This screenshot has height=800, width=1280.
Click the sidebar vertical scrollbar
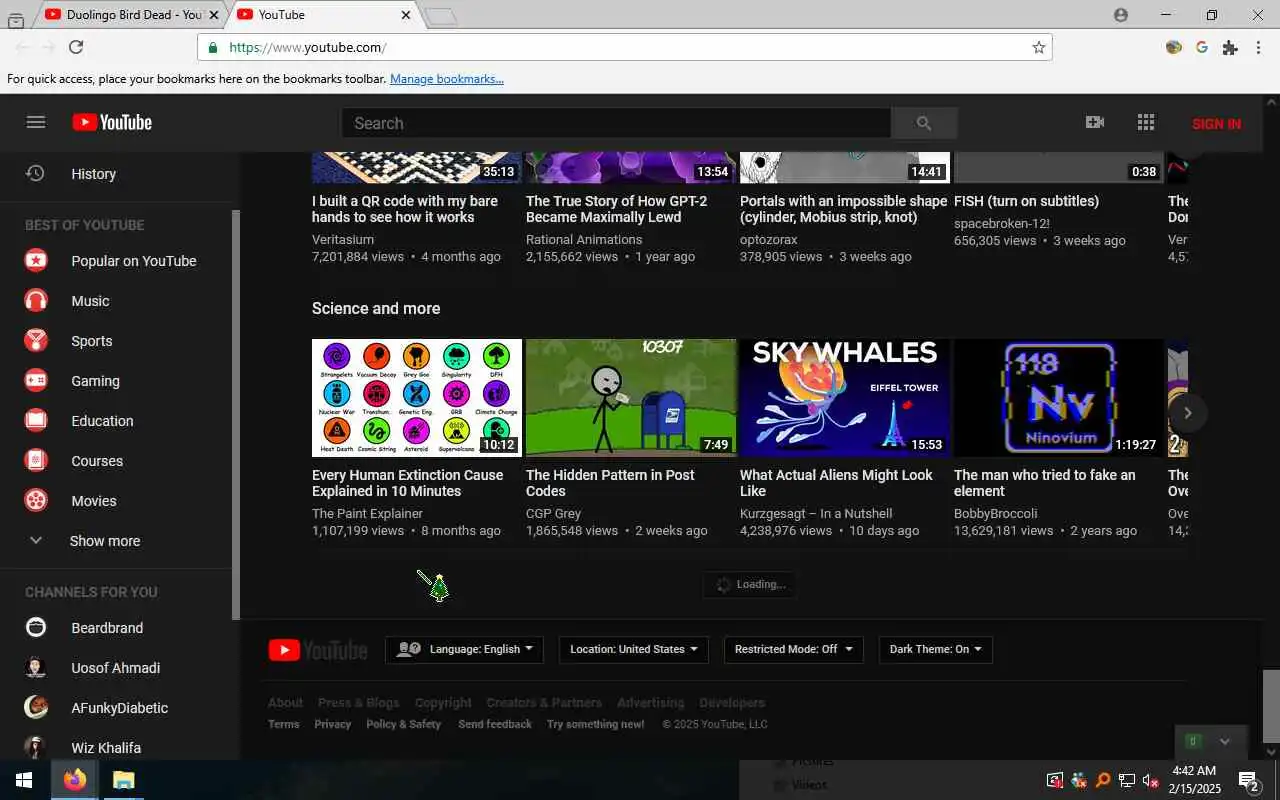pos(236,415)
